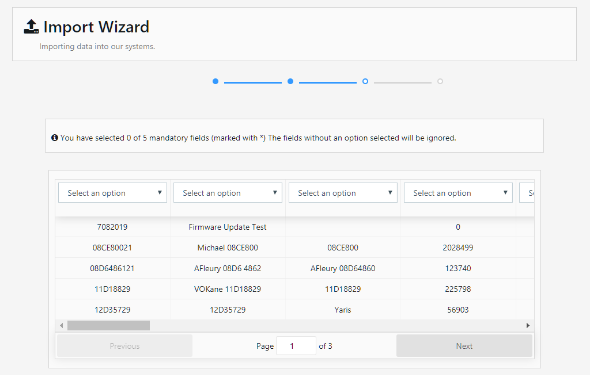
Task: Click the info icon in the mandatory fields notice
Action: coord(54,138)
